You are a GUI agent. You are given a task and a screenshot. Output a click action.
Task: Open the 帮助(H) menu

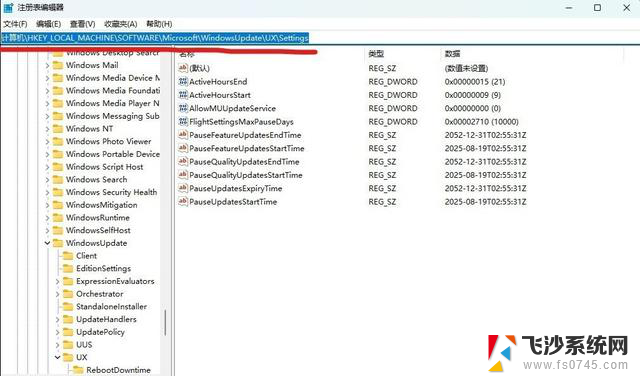tap(159, 24)
